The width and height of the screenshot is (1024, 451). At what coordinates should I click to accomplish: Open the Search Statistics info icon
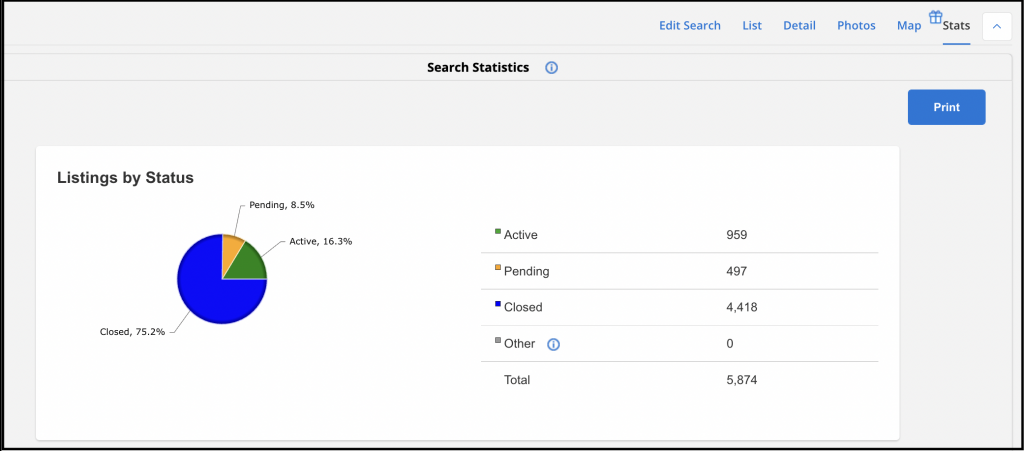click(551, 68)
